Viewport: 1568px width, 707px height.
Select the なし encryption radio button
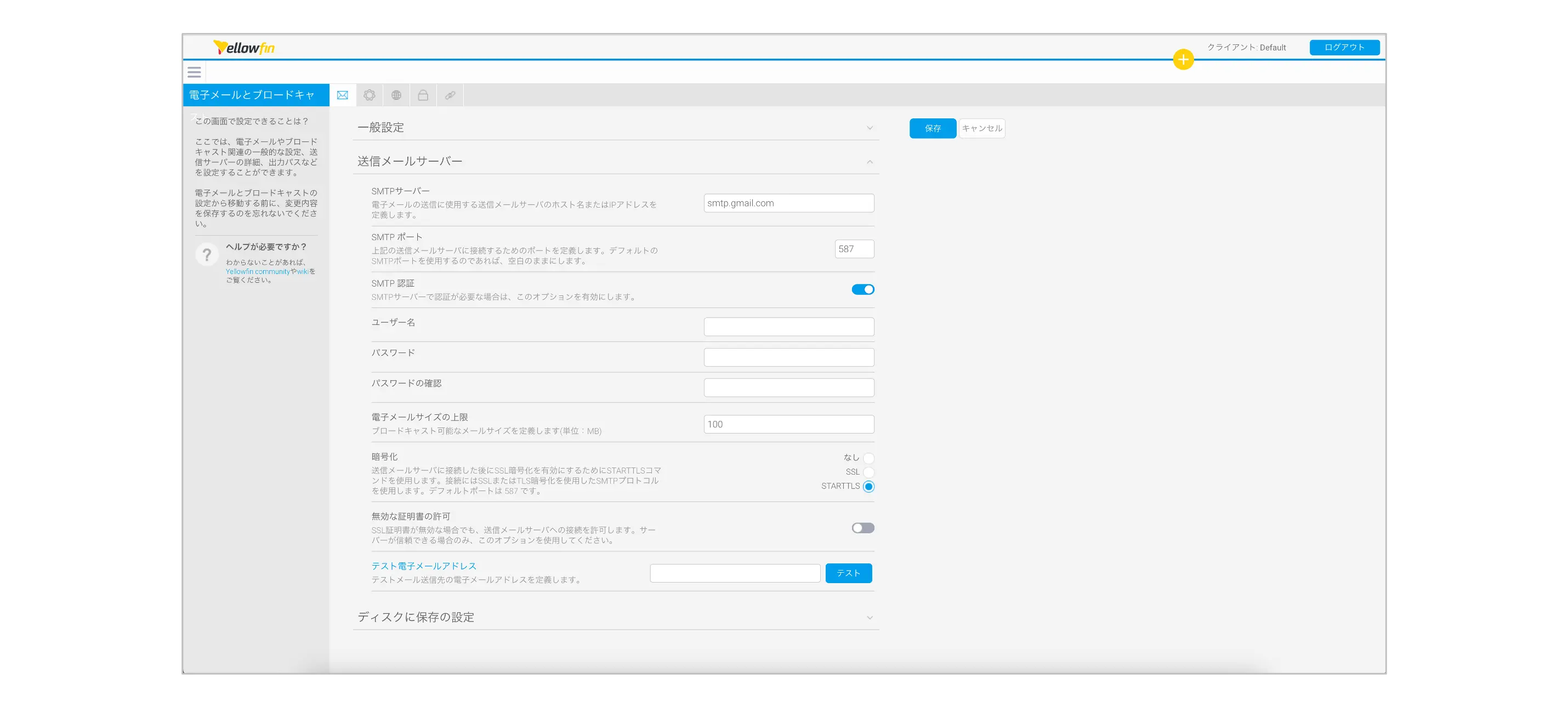click(x=868, y=458)
